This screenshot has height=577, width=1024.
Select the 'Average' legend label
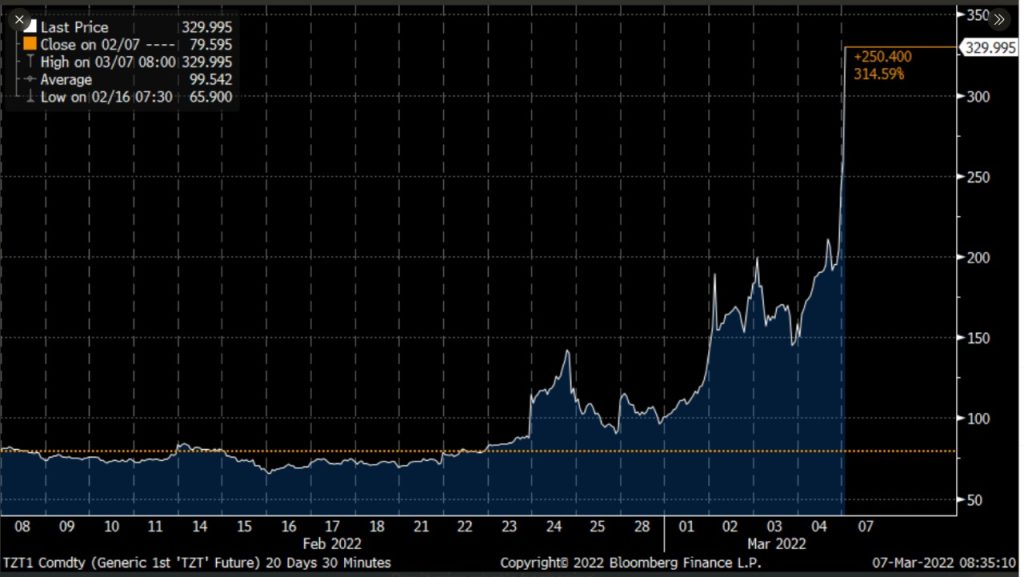pos(66,80)
